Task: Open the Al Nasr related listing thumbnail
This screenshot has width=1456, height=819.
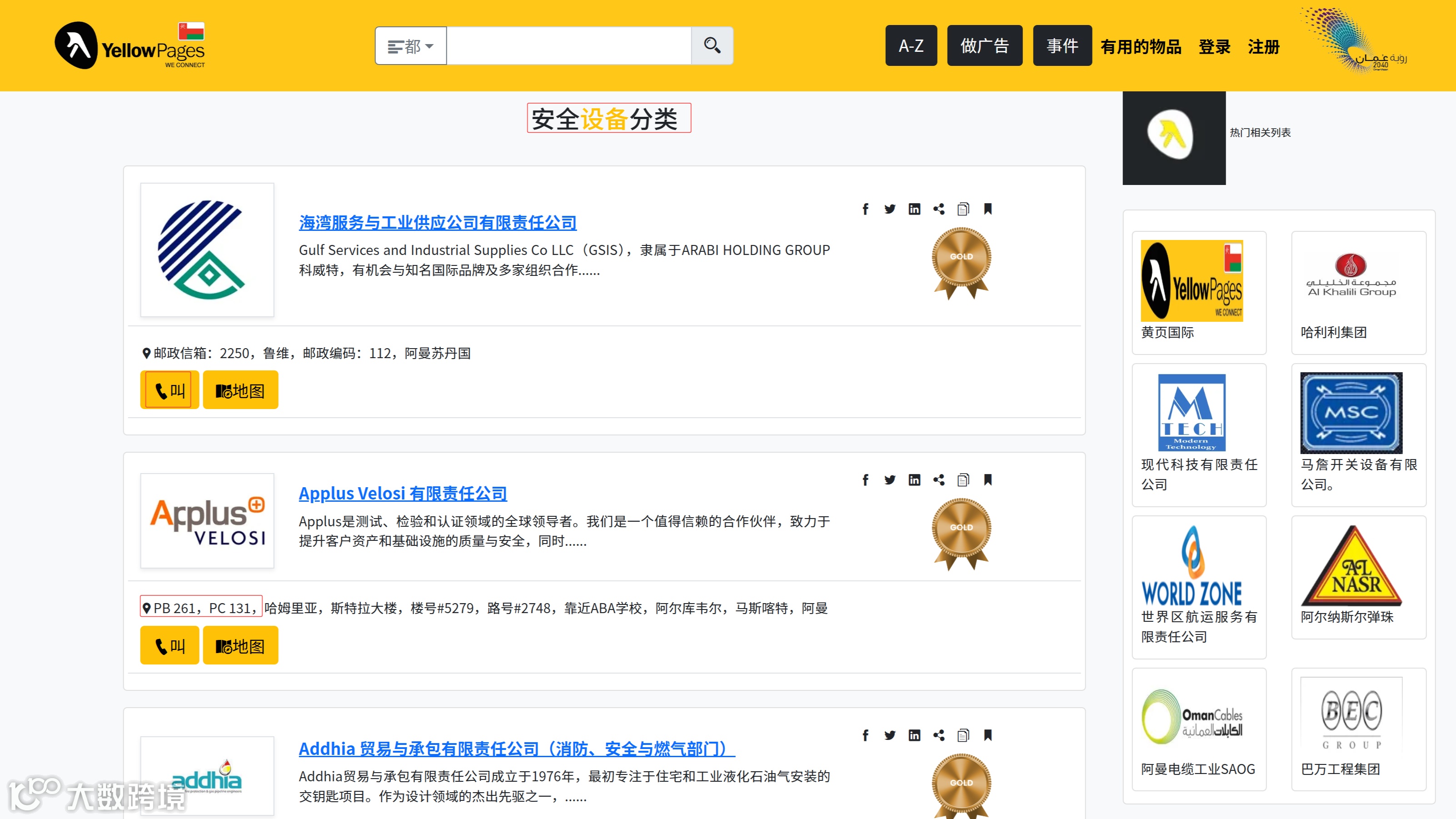Action: (1351, 566)
